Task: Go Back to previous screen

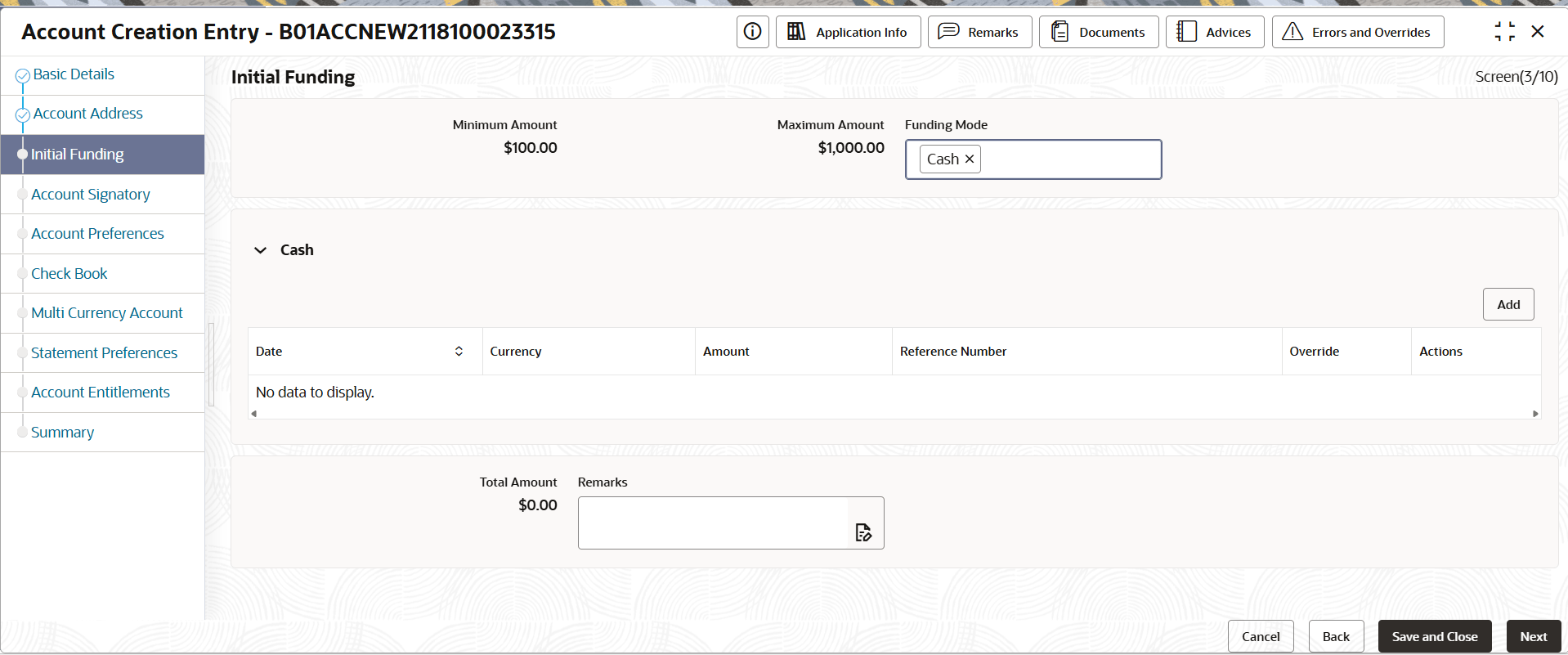Action: 1336,636
